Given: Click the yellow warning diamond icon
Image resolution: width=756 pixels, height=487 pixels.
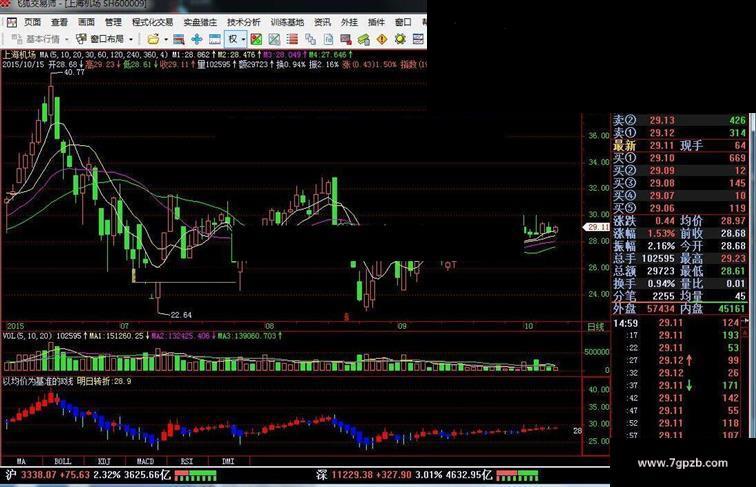Looking at the screenshot, I should pos(382,39).
